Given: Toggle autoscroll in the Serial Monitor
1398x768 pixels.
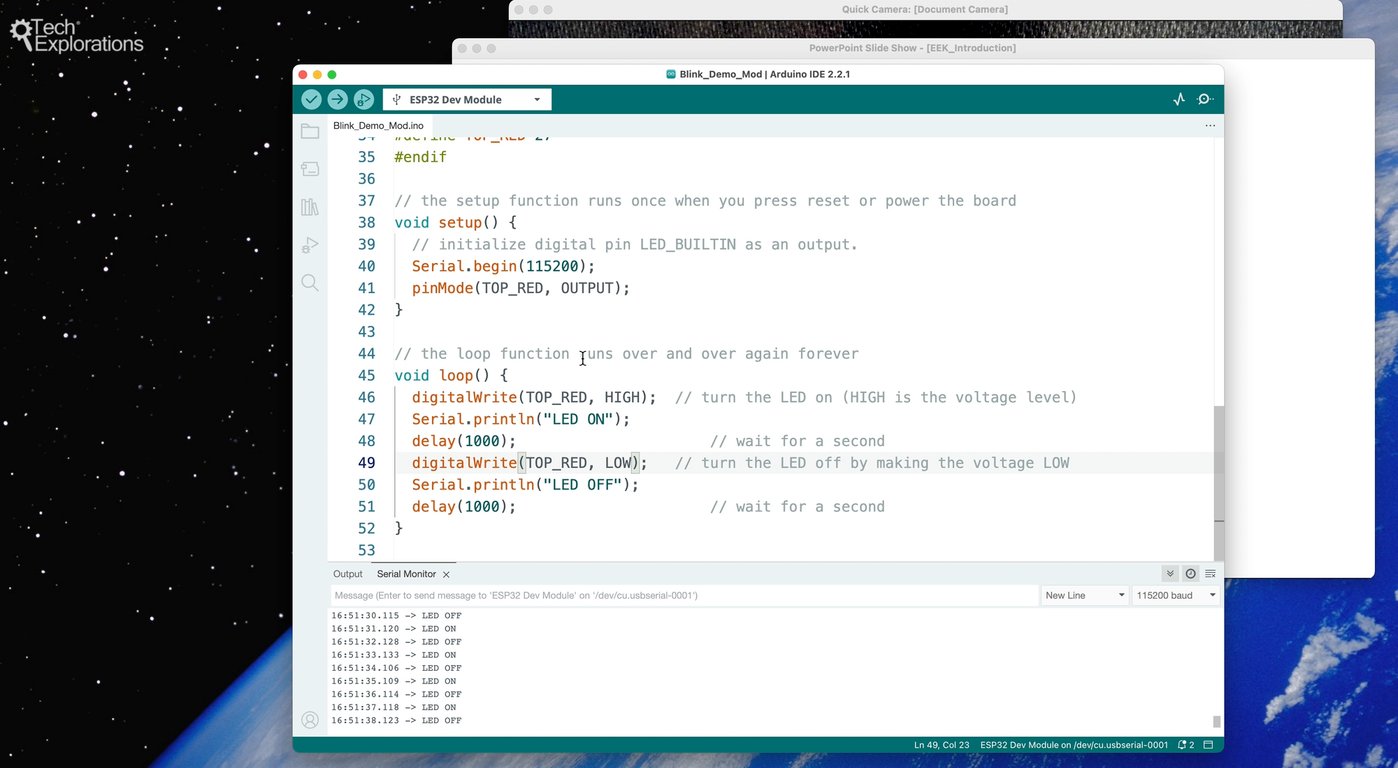Looking at the screenshot, I should click(x=1170, y=574).
